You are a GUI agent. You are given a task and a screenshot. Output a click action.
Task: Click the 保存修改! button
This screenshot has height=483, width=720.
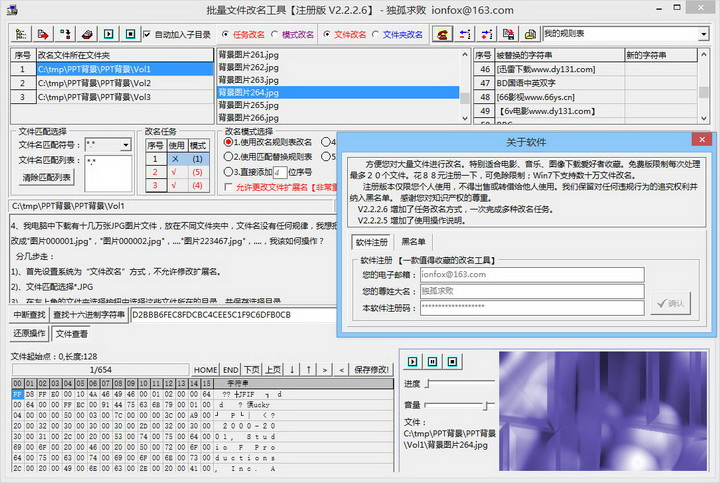coord(371,370)
